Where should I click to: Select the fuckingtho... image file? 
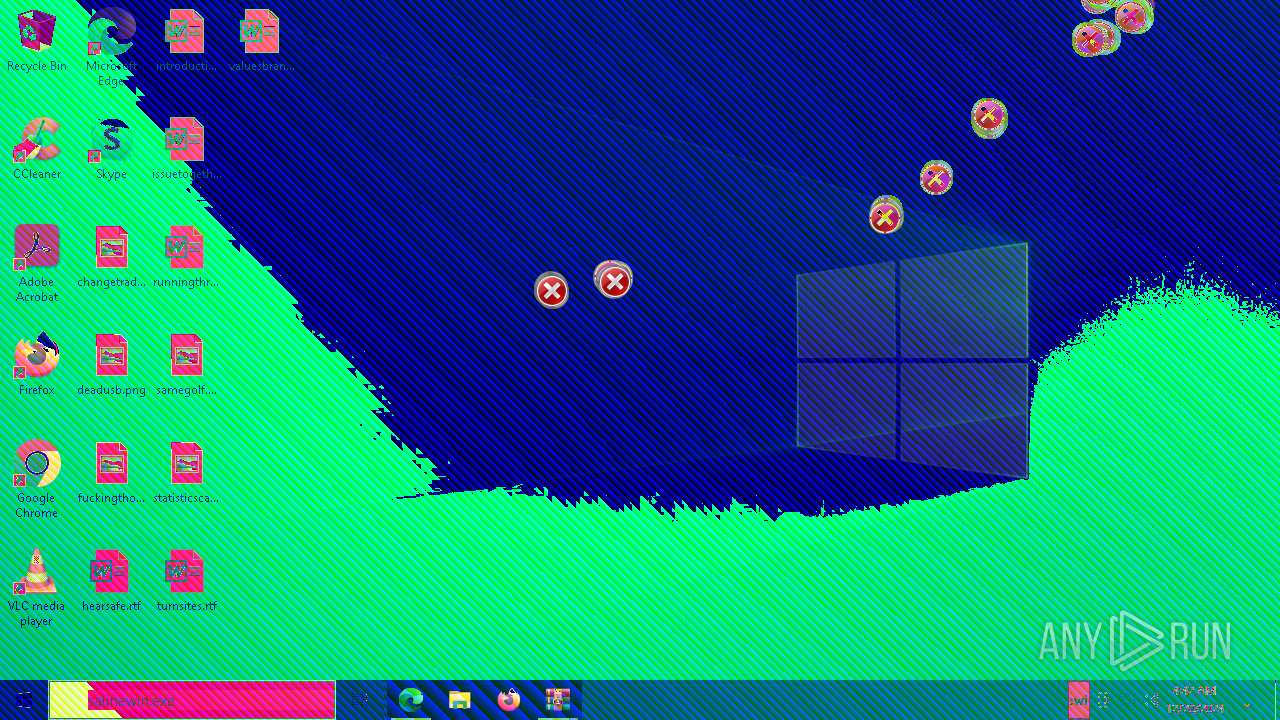point(111,473)
